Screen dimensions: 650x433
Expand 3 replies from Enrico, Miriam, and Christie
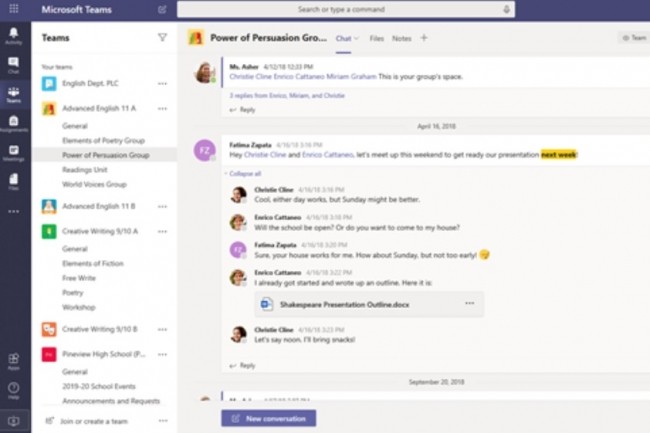(287, 96)
